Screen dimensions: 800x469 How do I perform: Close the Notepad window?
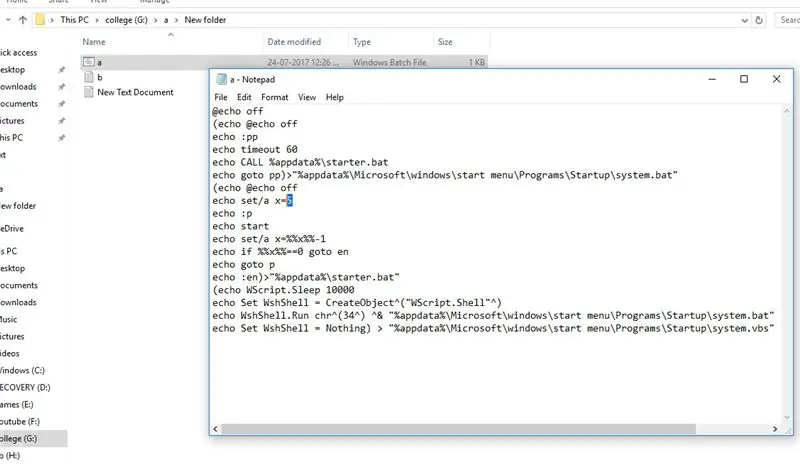tap(777, 79)
